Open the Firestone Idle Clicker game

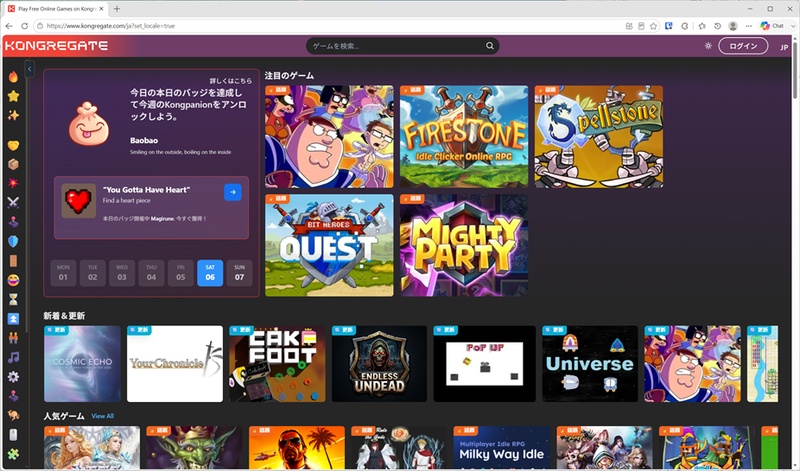464,136
